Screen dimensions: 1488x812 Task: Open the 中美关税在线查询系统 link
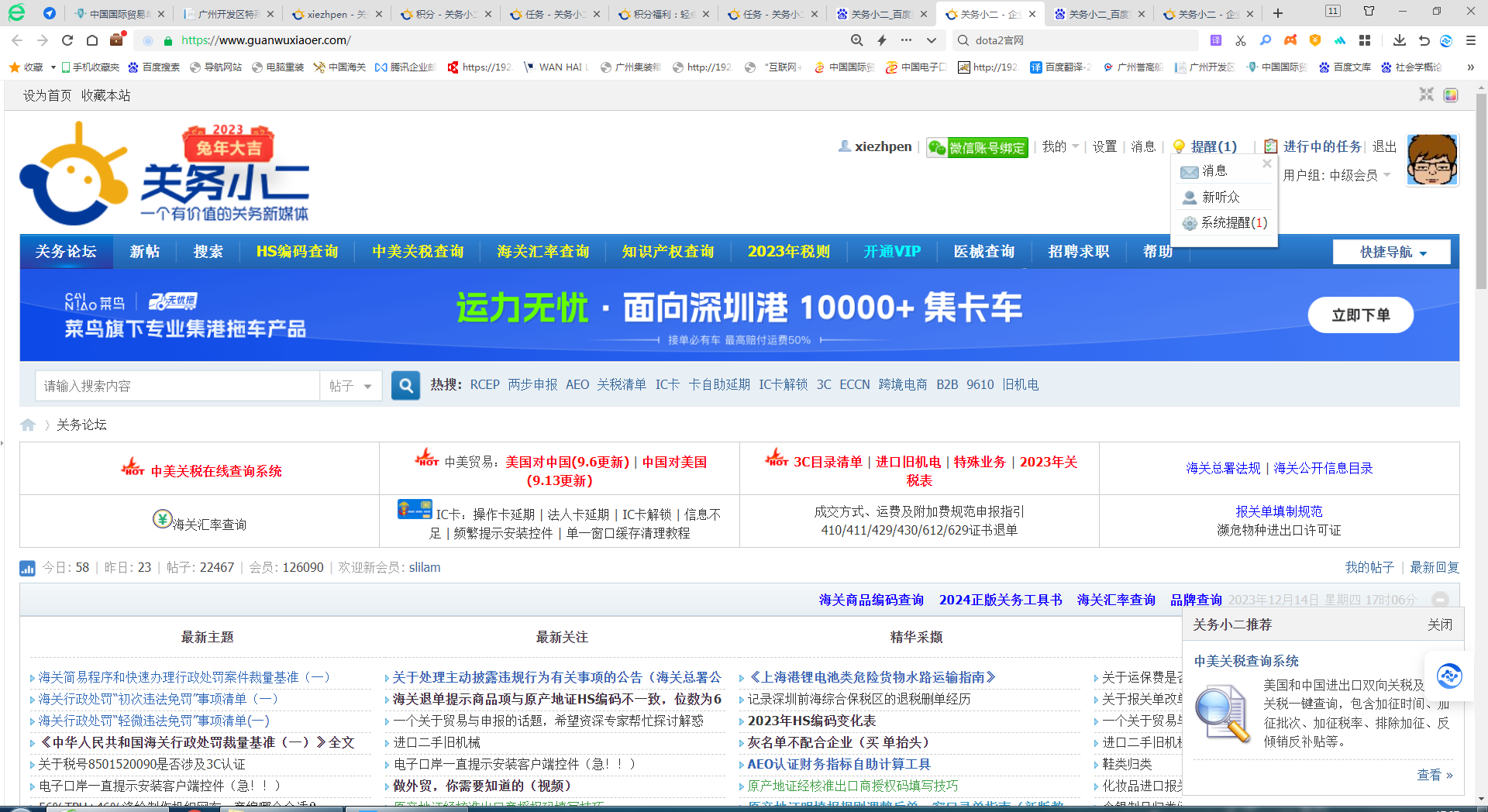215,471
